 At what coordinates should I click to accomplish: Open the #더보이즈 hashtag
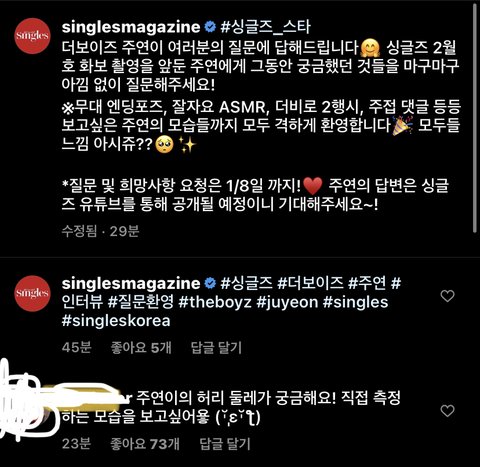tap(310, 283)
